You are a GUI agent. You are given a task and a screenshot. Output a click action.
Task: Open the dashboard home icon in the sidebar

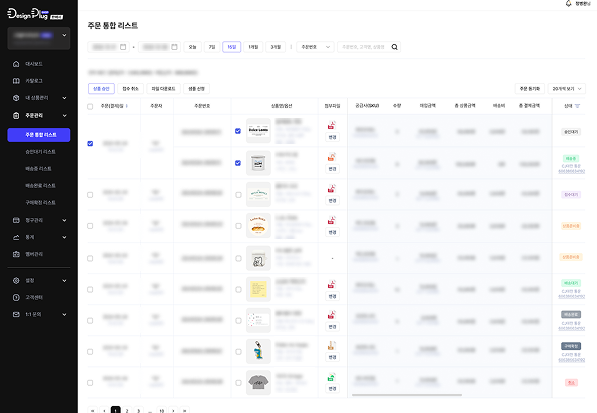(16, 64)
